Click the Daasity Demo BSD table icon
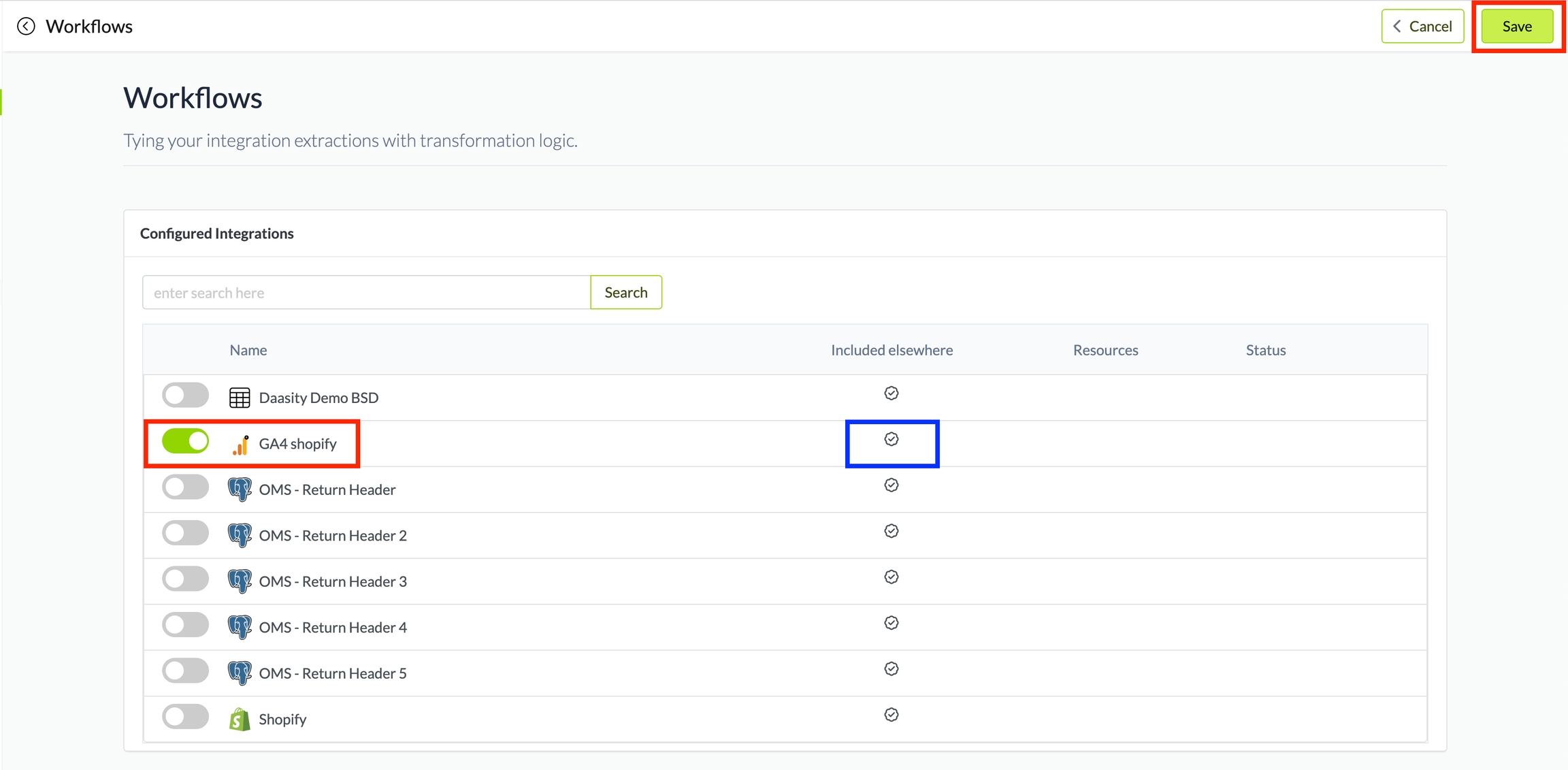This screenshot has width=1568, height=770. click(x=240, y=398)
